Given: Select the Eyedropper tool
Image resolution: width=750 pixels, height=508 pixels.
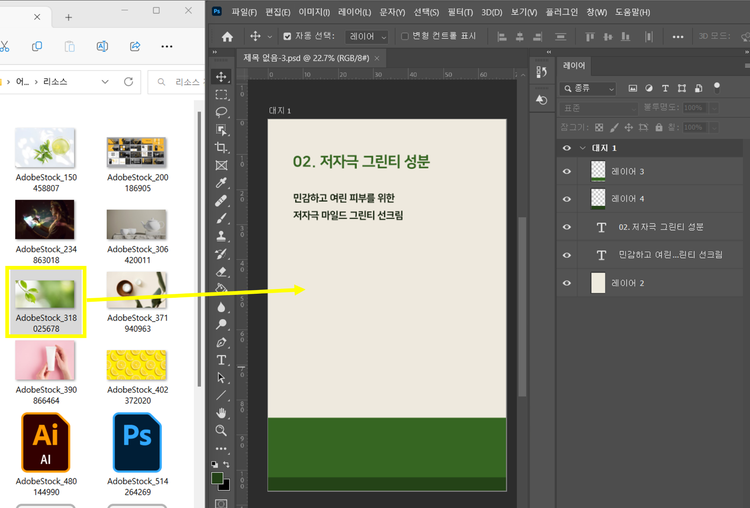Looking at the screenshot, I should point(221,183).
